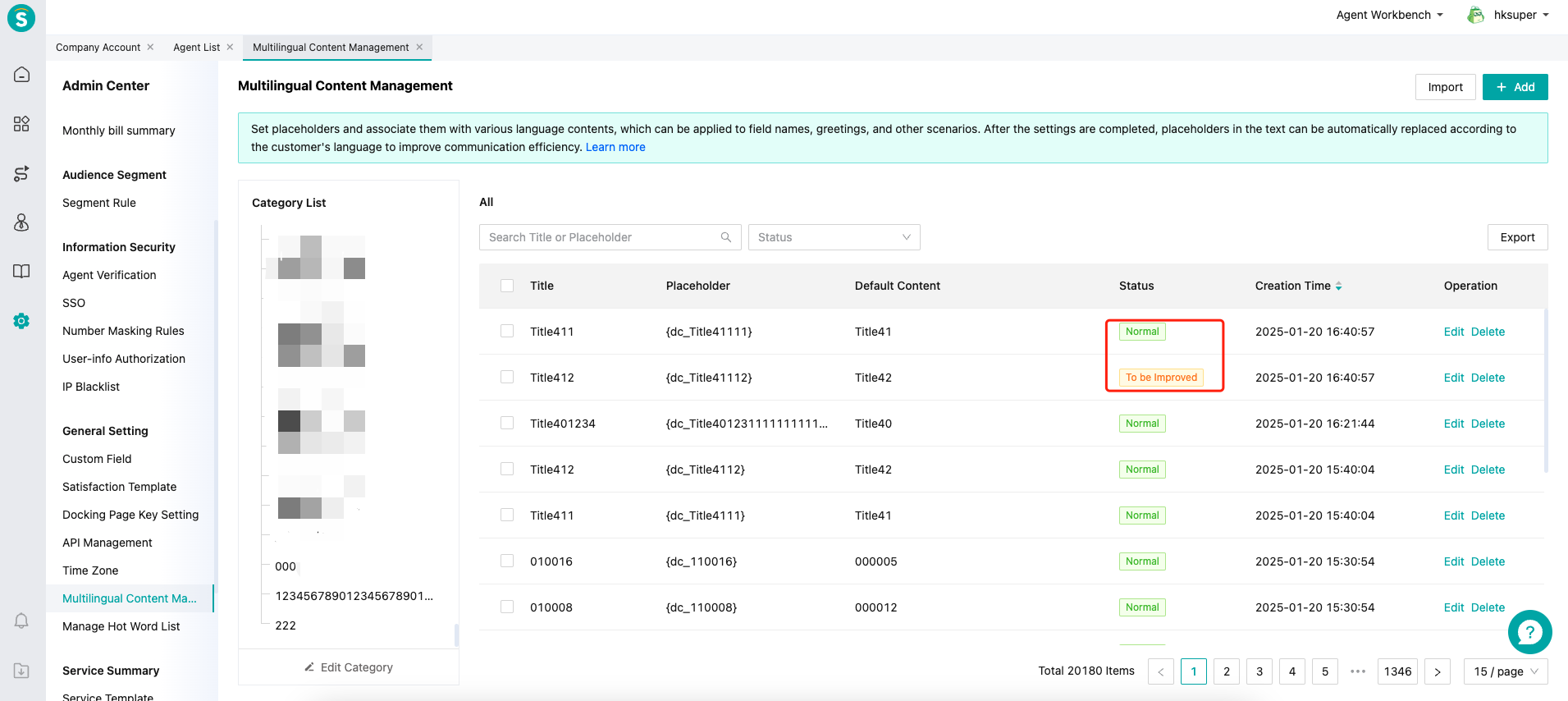Open the Status filter dropdown
Screen dimensions: 1568x701
(834, 237)
